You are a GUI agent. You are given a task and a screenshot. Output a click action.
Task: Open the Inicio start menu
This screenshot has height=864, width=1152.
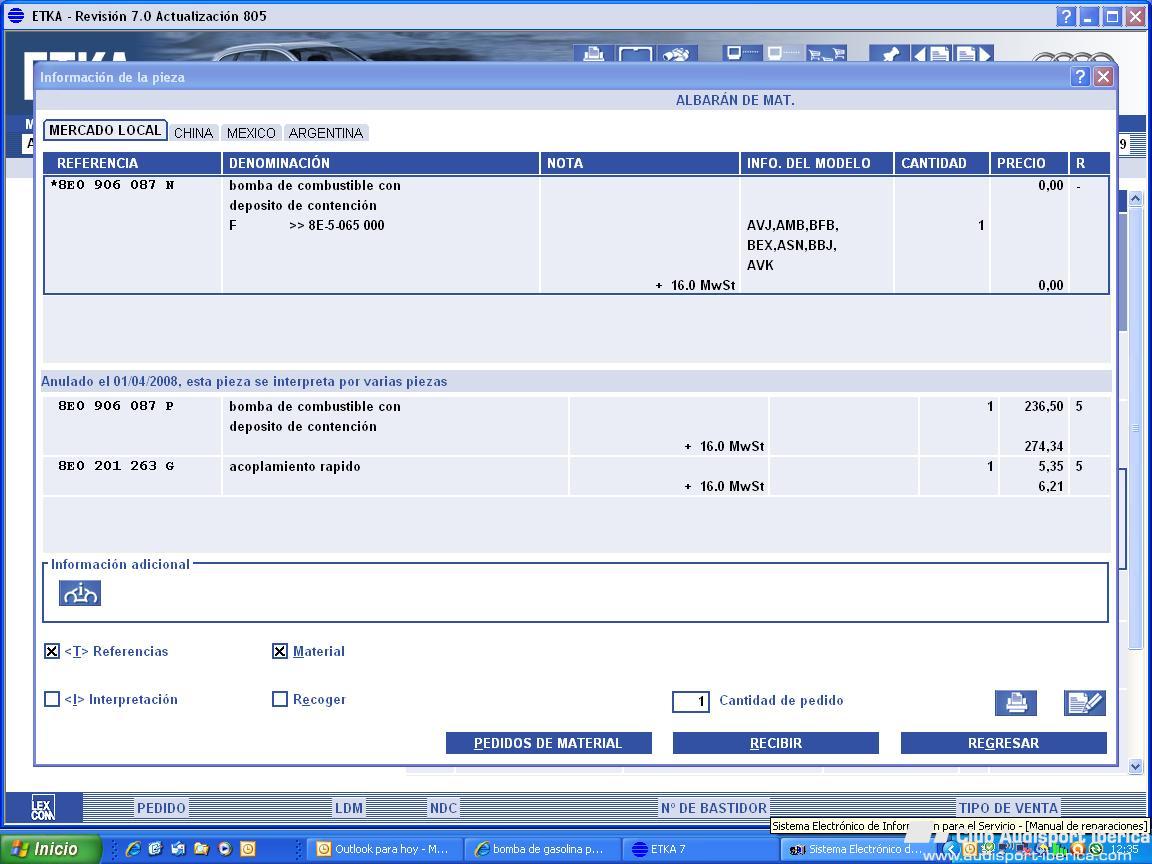[51, 849]
